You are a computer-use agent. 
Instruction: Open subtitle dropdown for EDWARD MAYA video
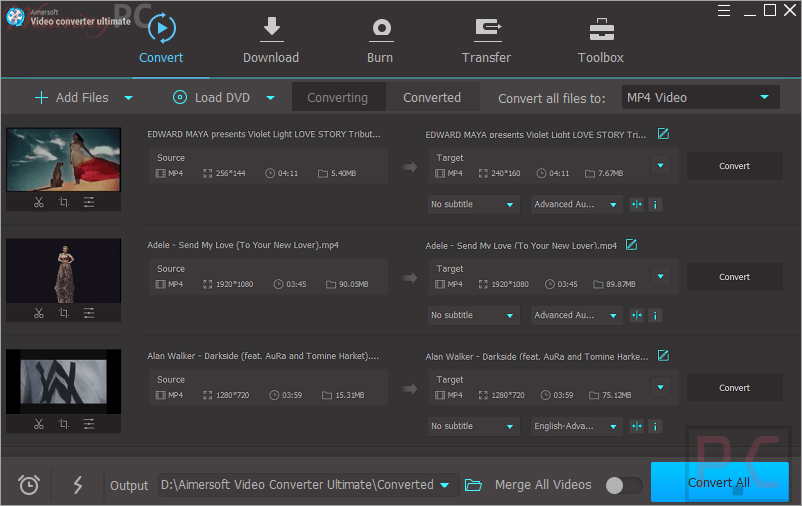coord(473,204)
